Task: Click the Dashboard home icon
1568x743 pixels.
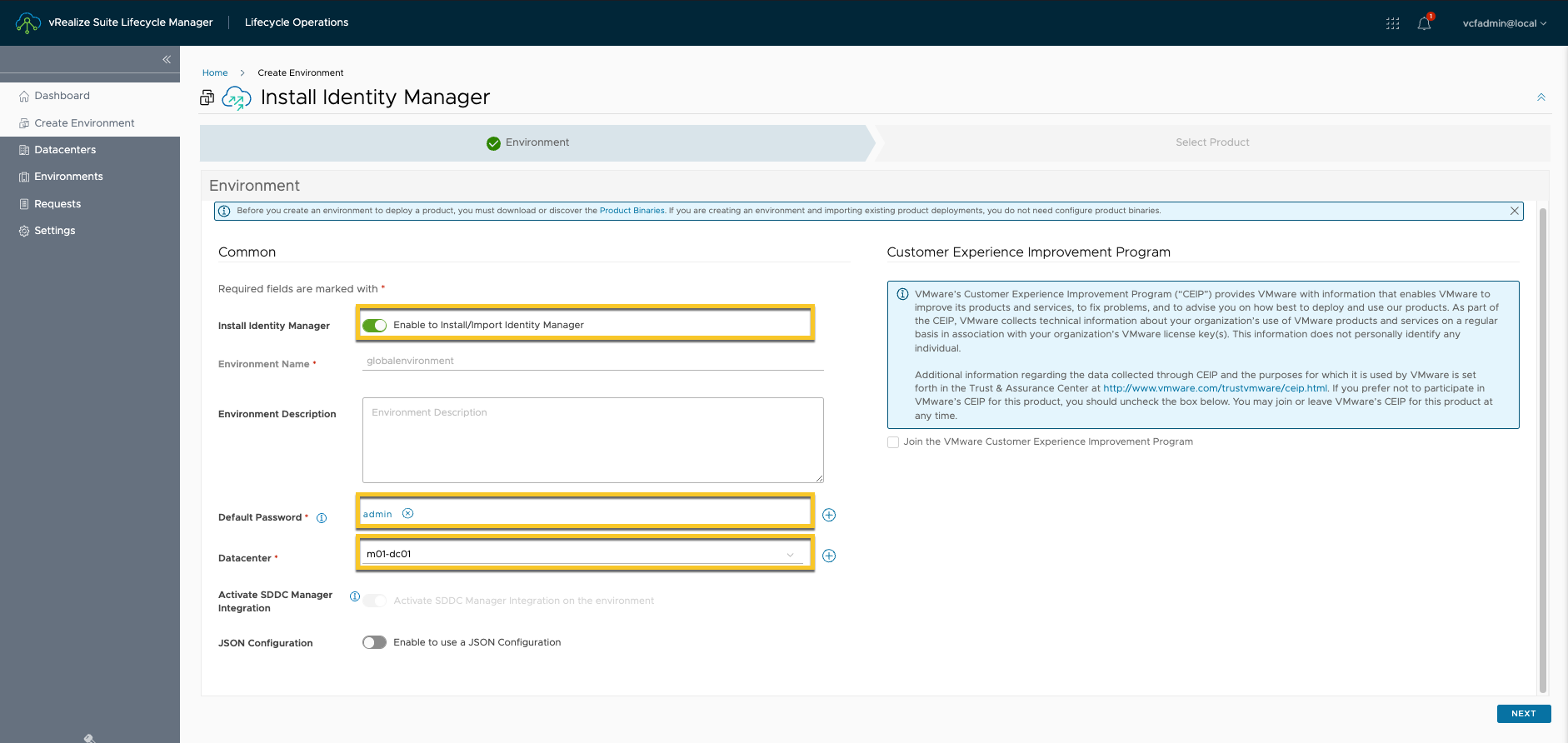Action: point(24,96)
